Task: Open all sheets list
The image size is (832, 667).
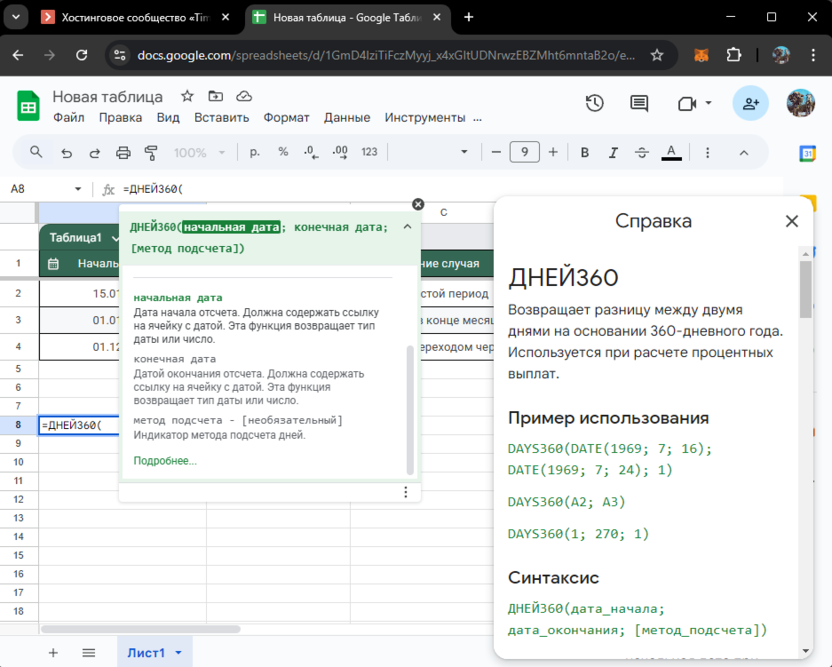Action: pos(89,653)
